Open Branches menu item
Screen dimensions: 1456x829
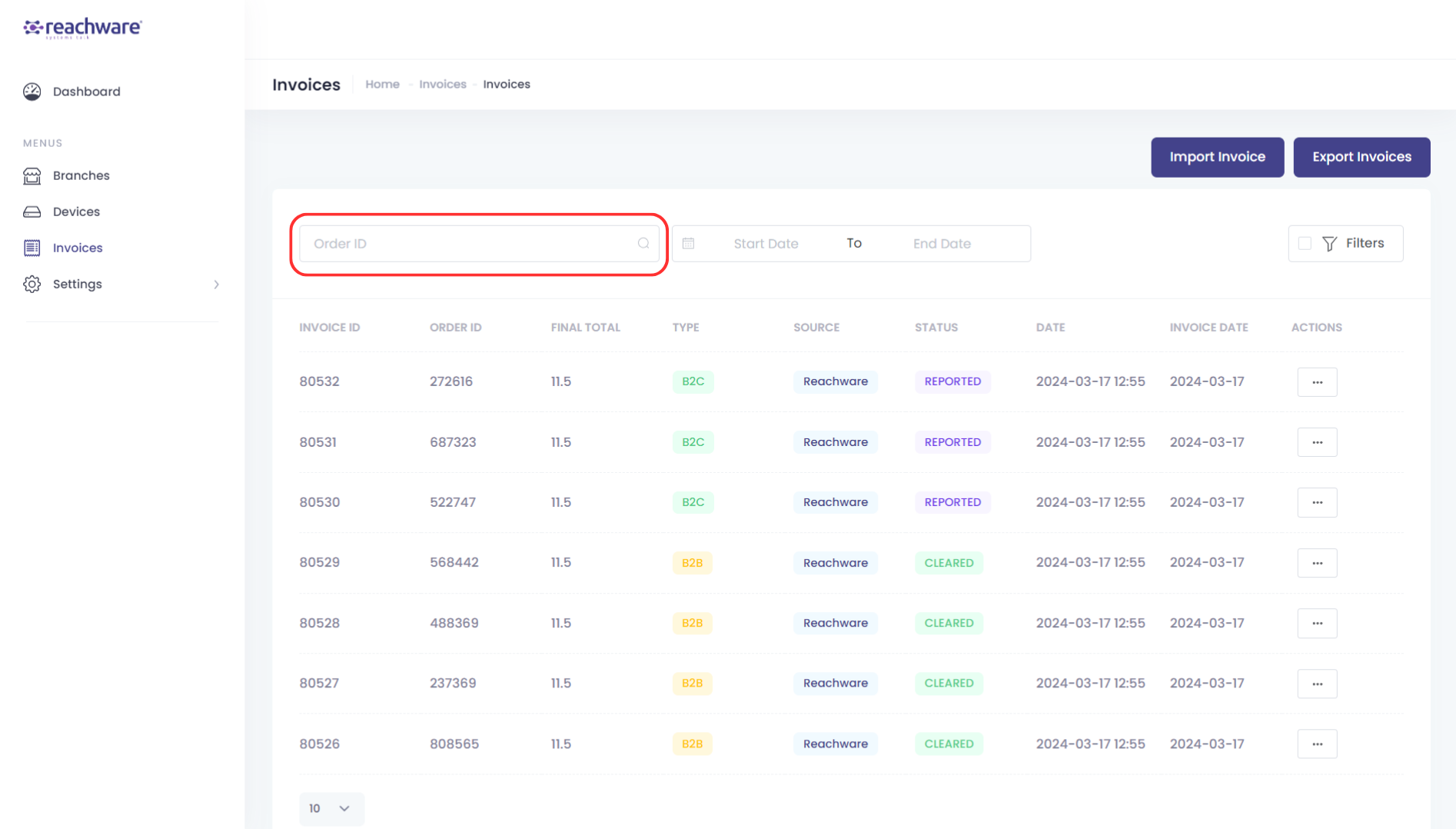pos(81,175)
